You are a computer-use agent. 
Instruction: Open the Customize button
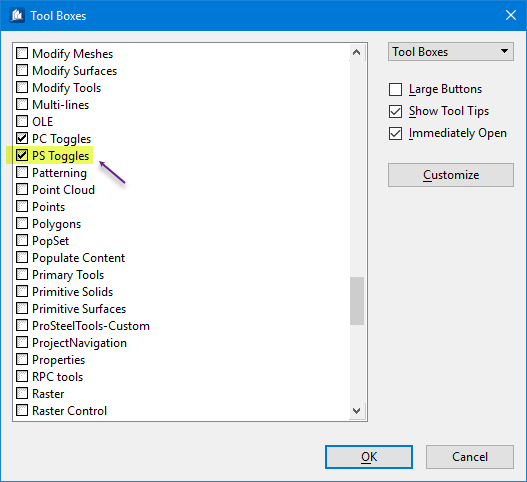coord(451,175)
